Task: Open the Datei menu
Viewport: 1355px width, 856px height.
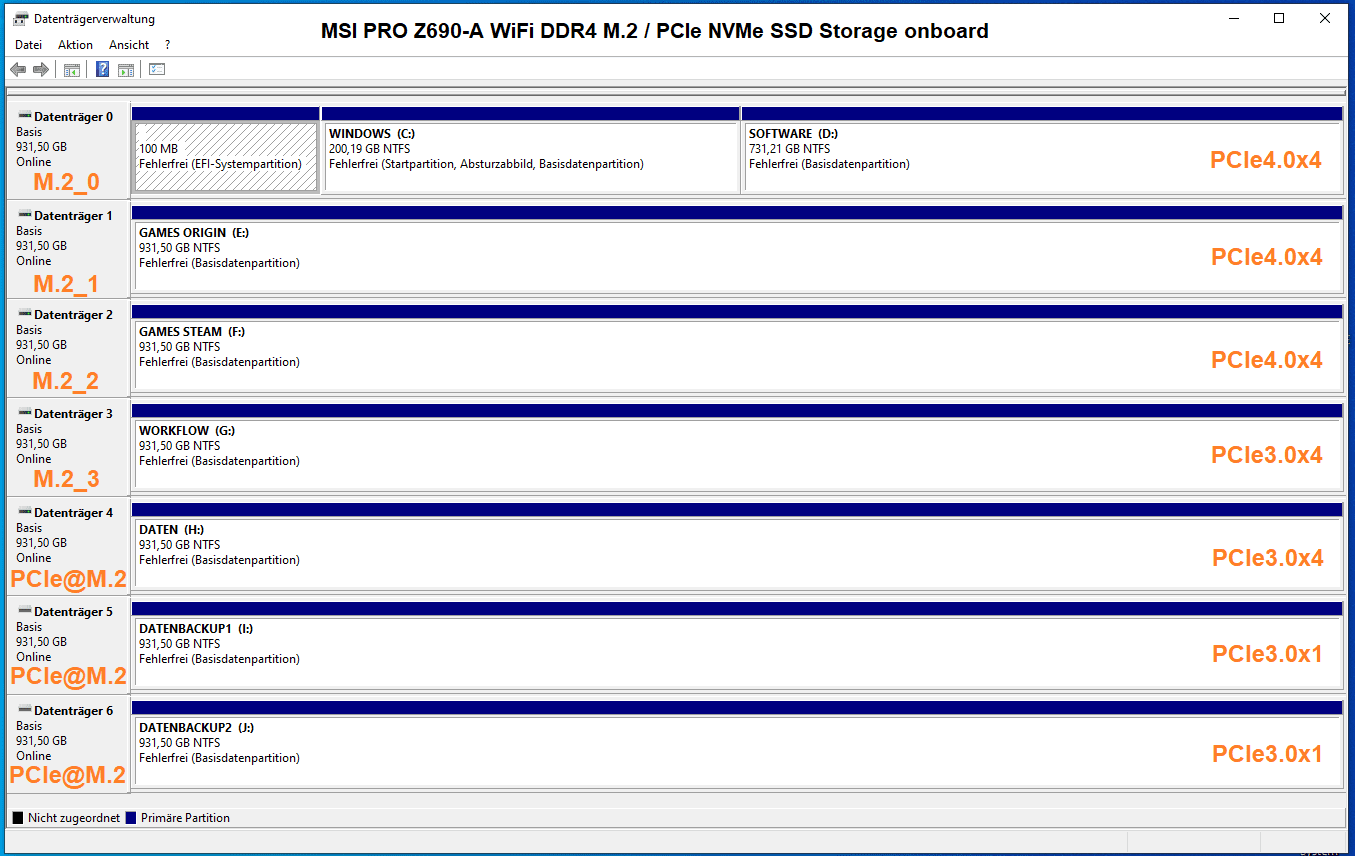Action: click(29, 45)
